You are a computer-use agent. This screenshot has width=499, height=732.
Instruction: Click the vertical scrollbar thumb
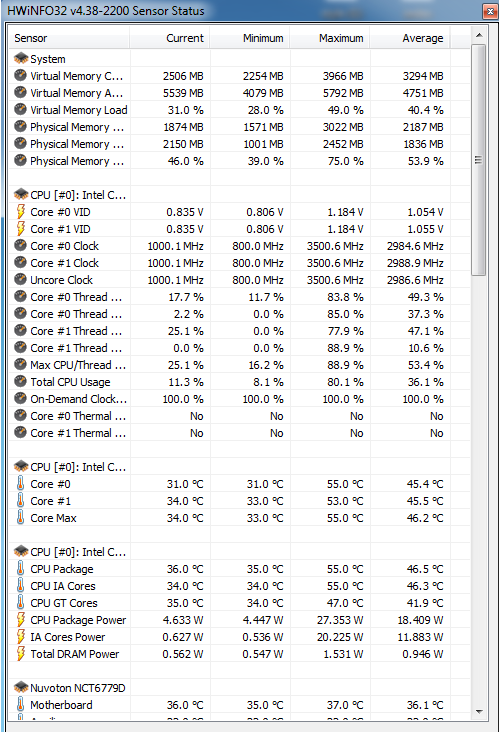tap(478, 160)
